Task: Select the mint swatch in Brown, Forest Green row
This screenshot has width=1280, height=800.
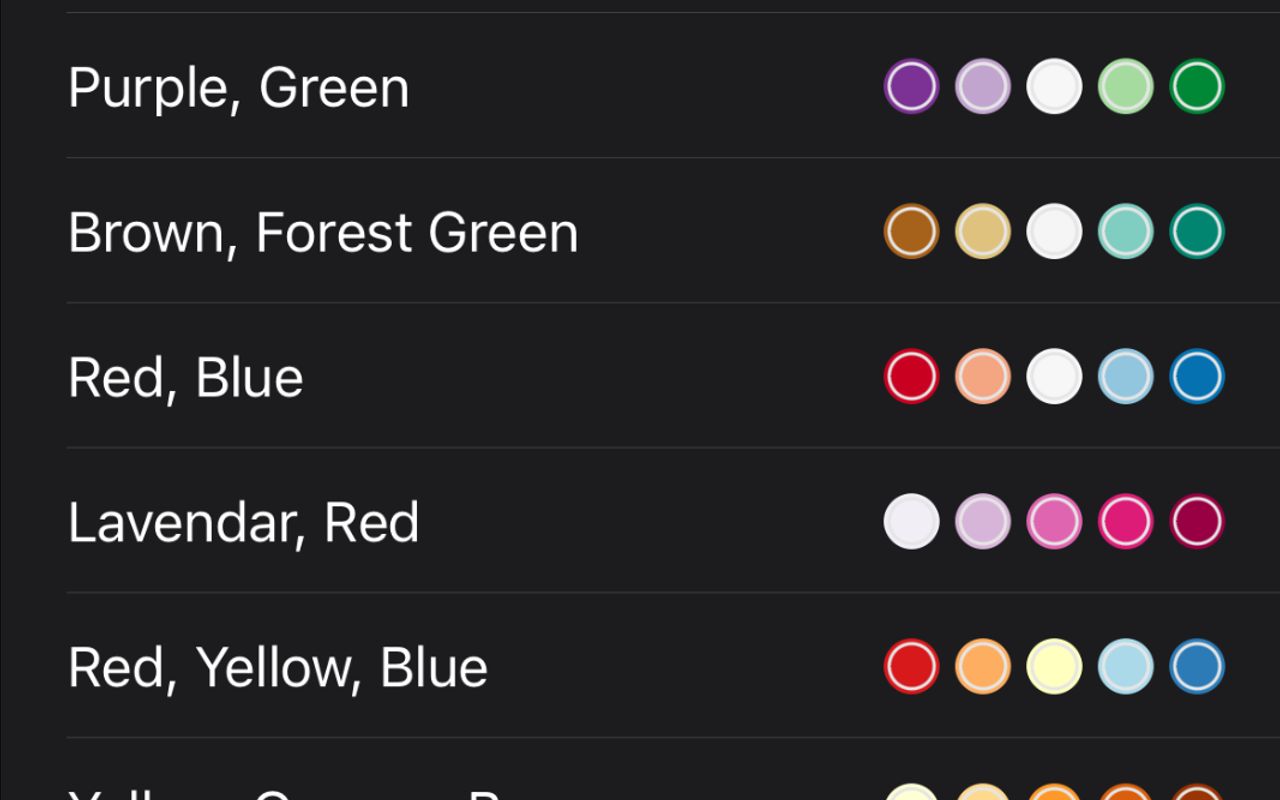Action: (1125, 231)
